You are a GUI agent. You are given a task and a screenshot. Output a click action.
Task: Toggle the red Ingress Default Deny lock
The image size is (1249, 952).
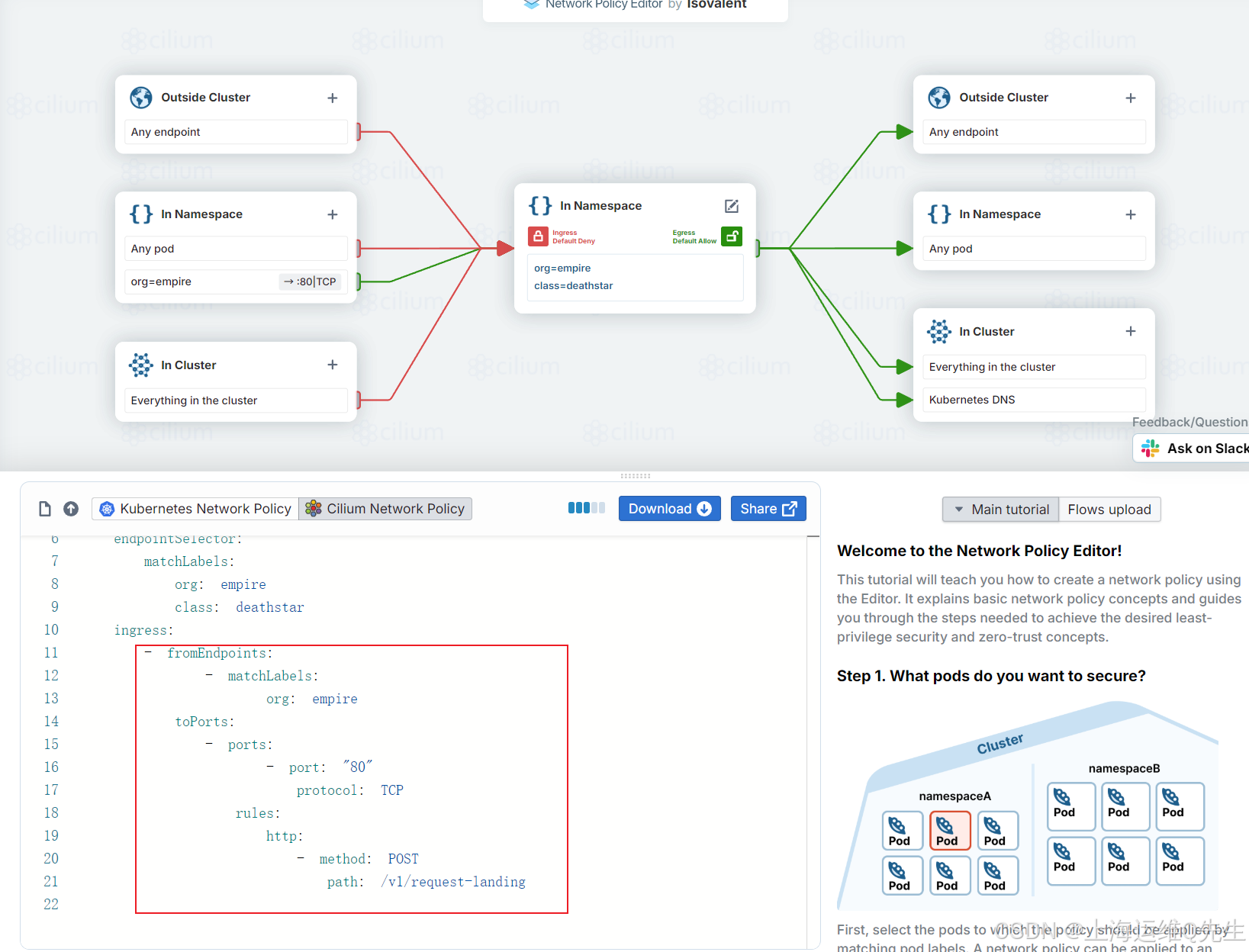pyautogui.click(x=538, y=236)
